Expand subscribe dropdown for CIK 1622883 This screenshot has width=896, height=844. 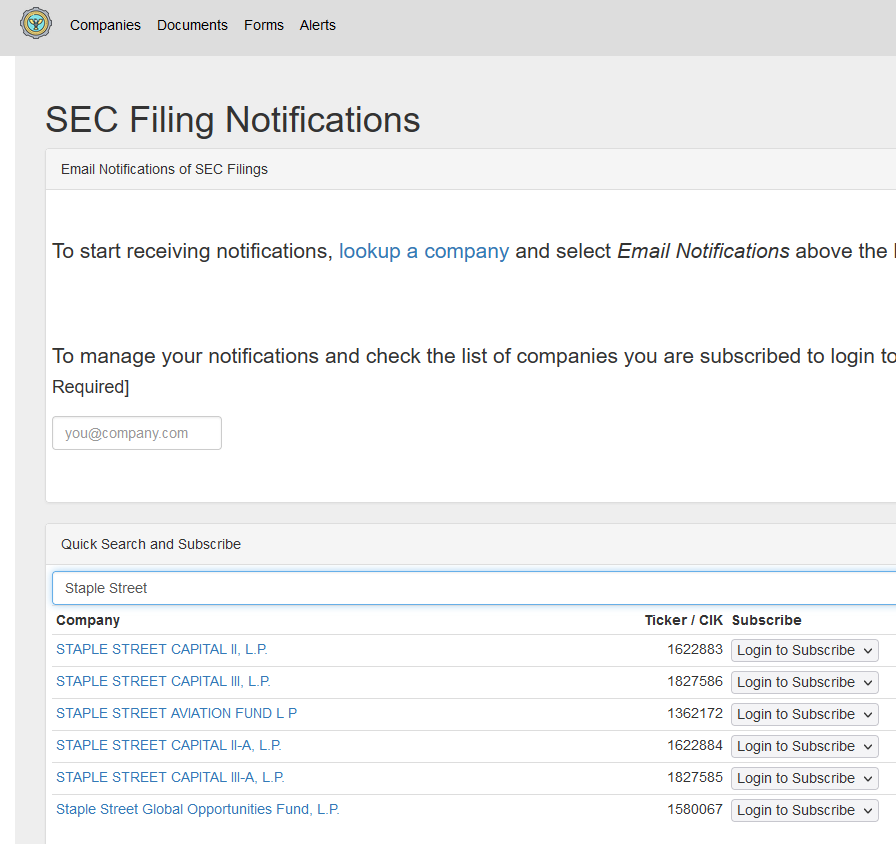point(805,650)
